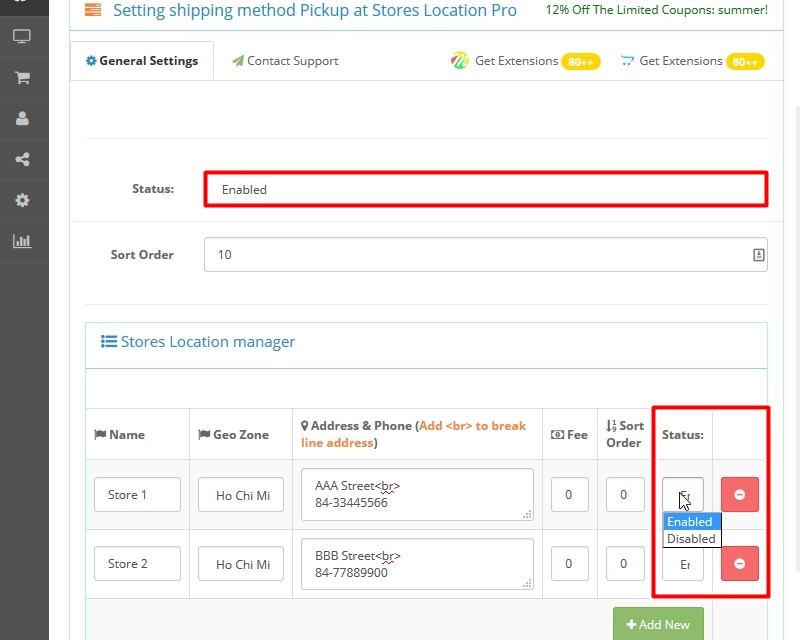Remove Store 2 with red minus button
800x640 pixels.
(x=739, y=563)
